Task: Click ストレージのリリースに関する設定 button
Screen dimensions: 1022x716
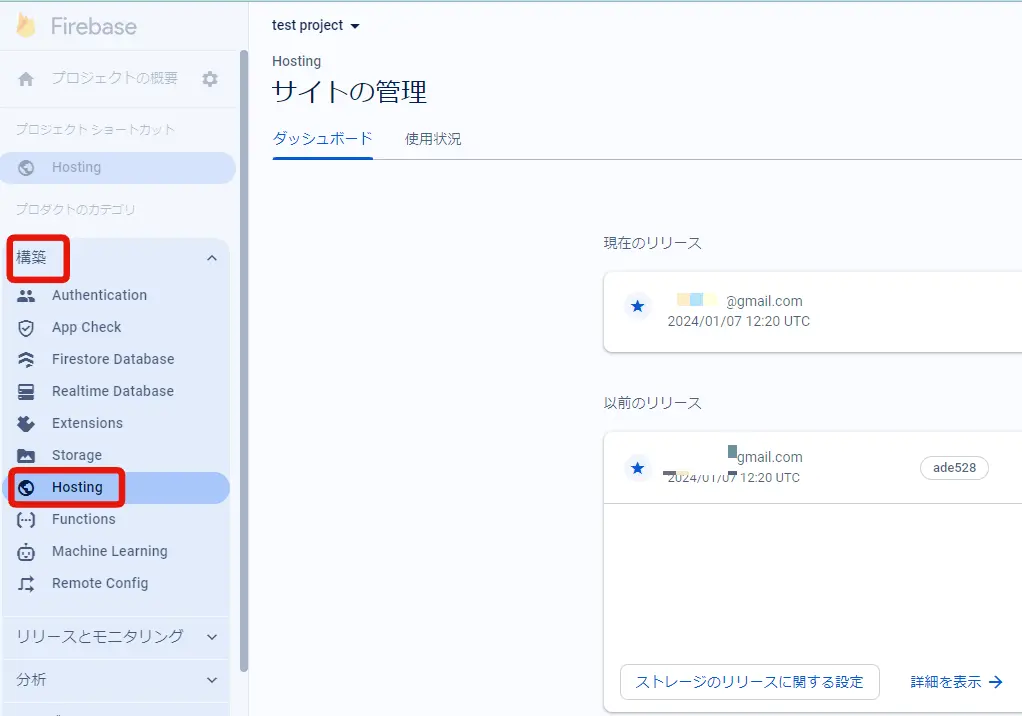Action: coord(749,682)
